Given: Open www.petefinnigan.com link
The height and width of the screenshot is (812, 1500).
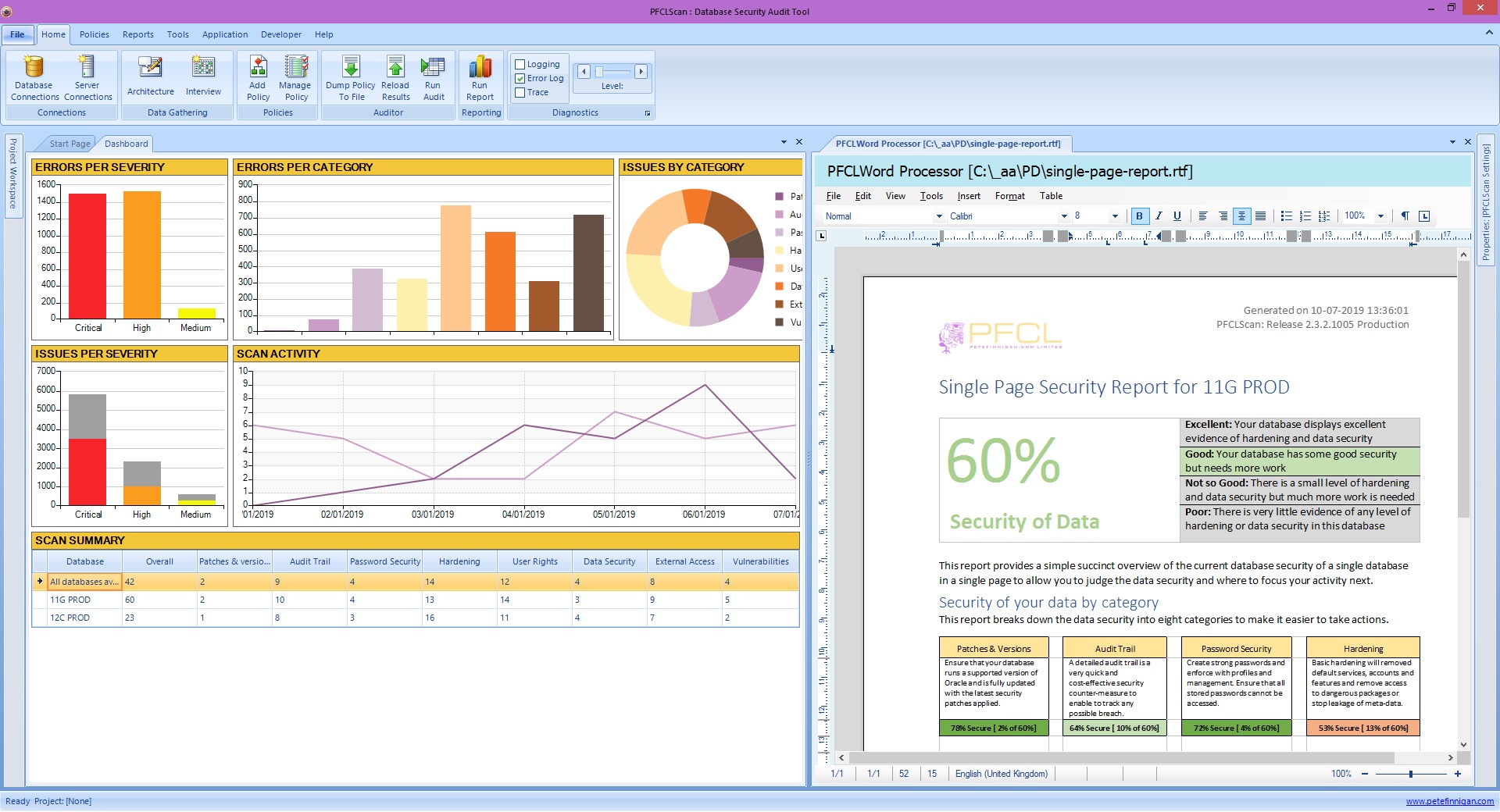Looking at the screenshot, I should click(1449, 801).
